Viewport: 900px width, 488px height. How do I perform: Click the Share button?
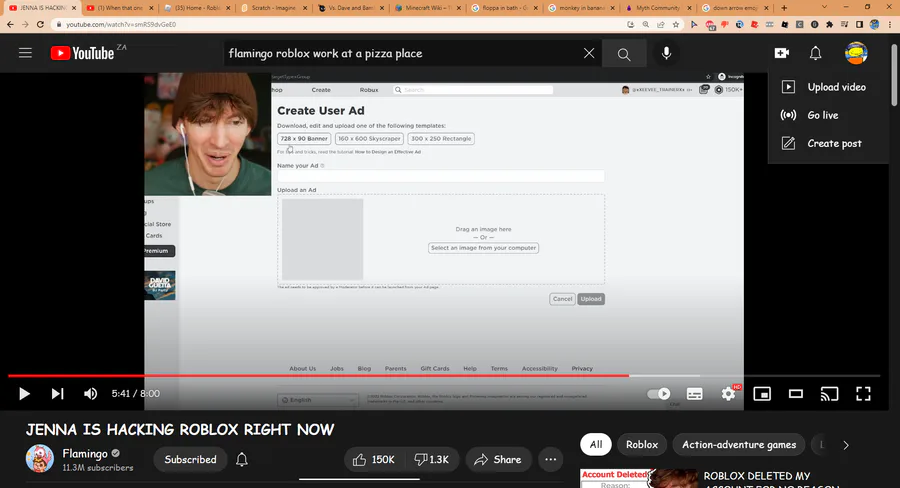498,459
